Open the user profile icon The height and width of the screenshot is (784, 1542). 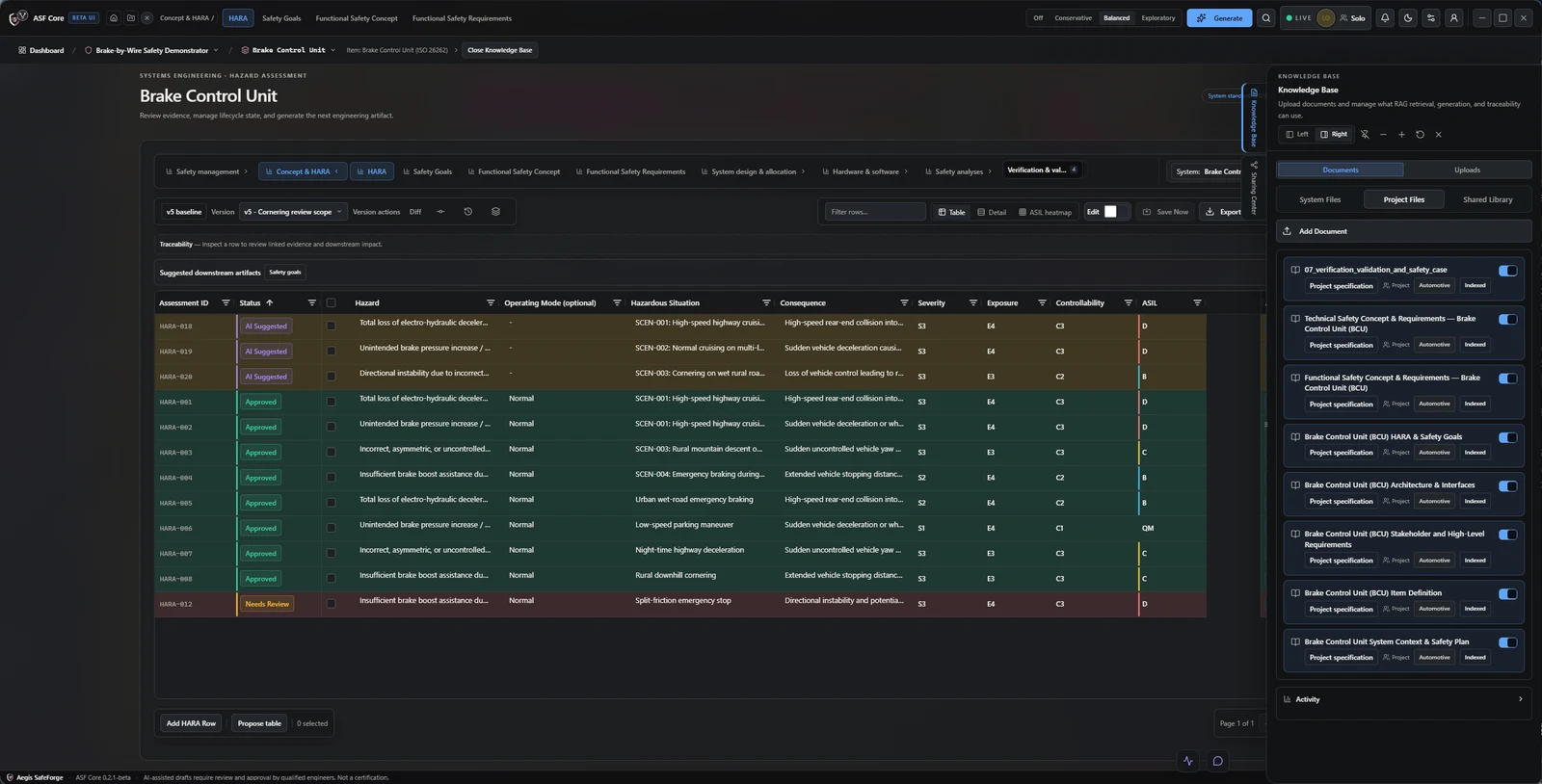[x=1454, y=17]
